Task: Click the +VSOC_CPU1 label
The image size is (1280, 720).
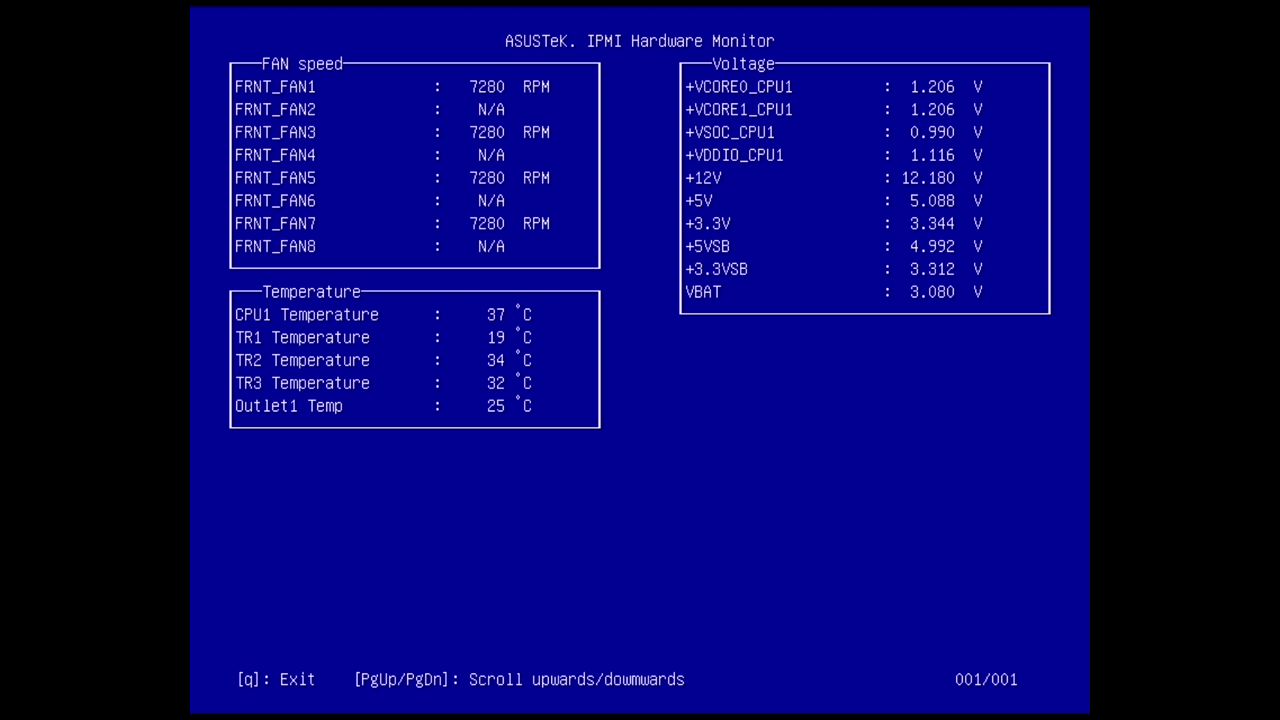Action: (730, 133)
